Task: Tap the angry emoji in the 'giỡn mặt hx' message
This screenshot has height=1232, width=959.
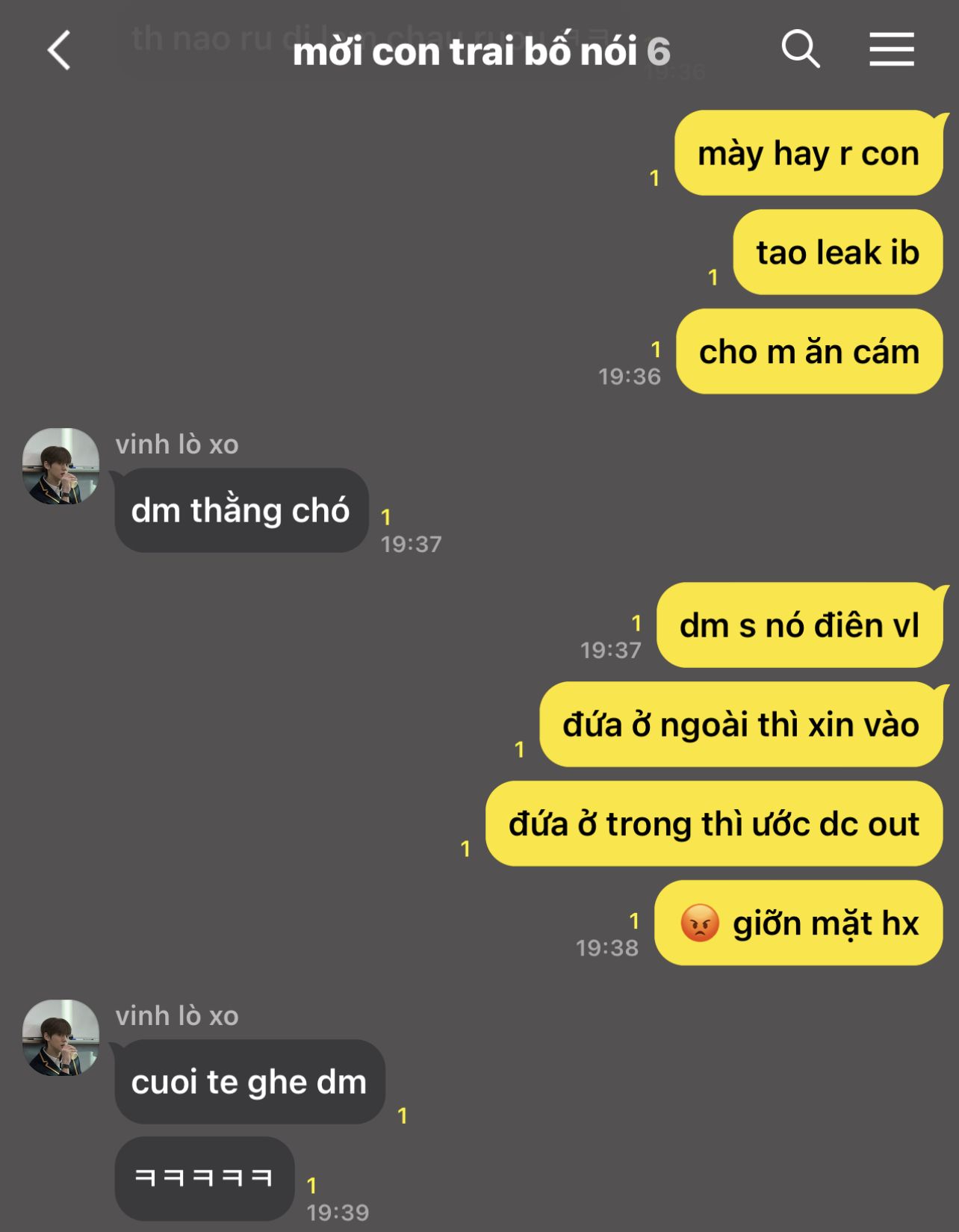Action: point(700,923)
